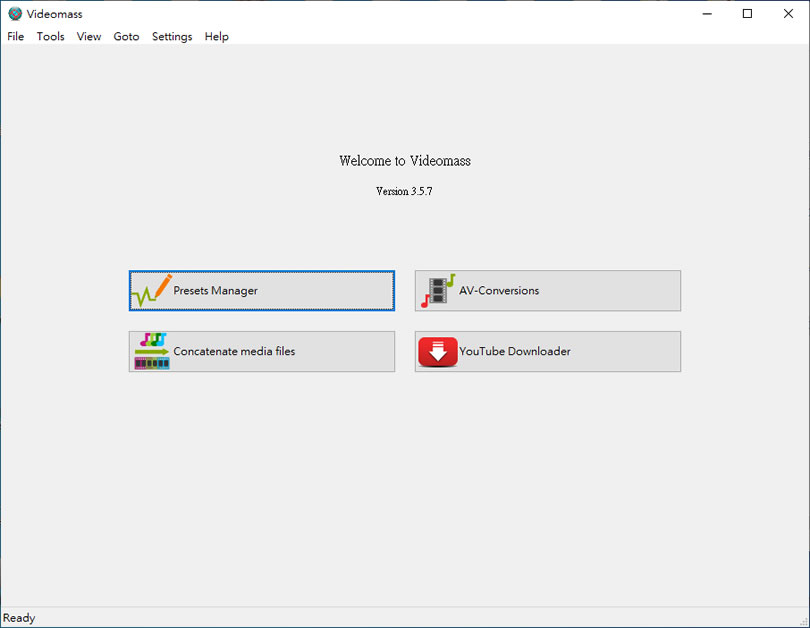810x628 pixels.
Task: Maximize the Videomass window
Action: pos(747,14)
